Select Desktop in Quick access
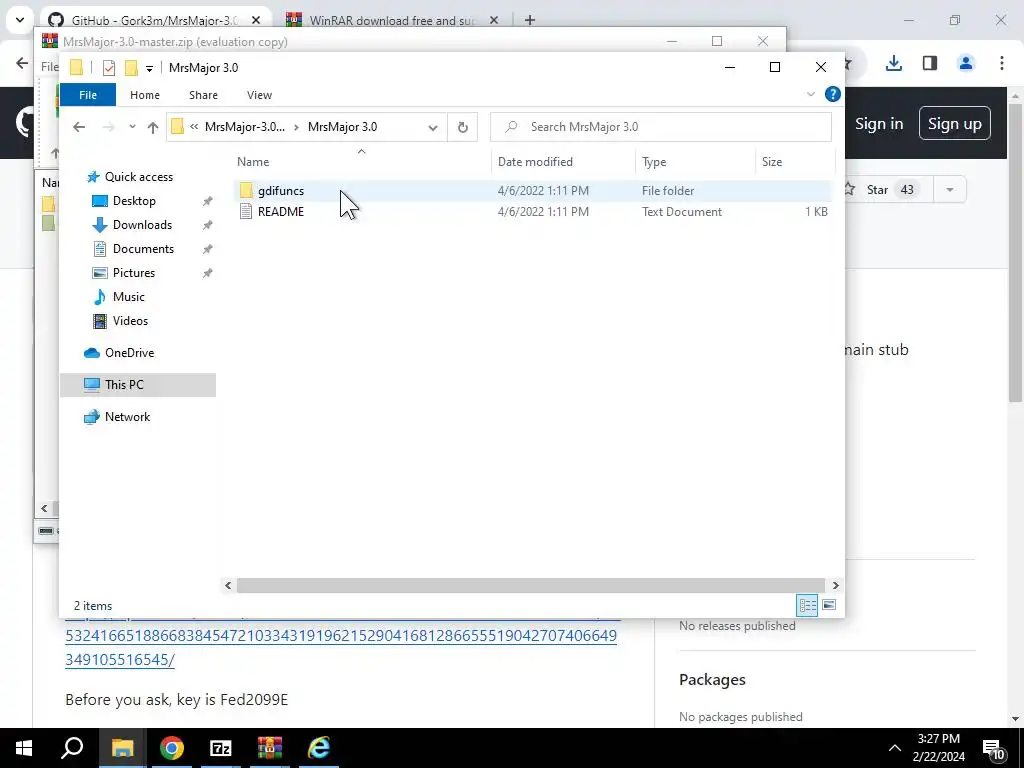 [x=134, y=200]
